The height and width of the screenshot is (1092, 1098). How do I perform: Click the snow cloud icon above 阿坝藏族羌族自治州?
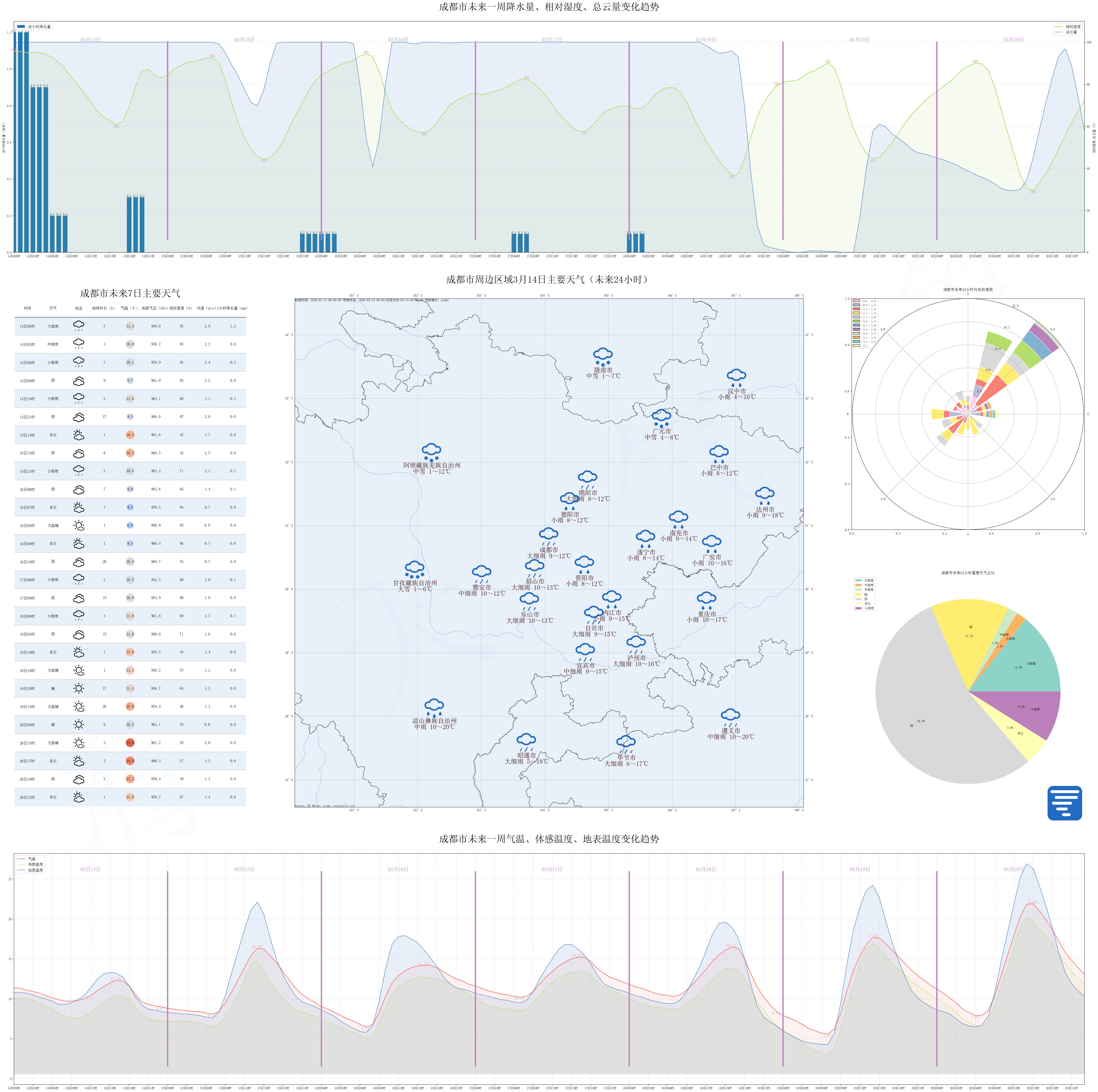click(431, 452)
